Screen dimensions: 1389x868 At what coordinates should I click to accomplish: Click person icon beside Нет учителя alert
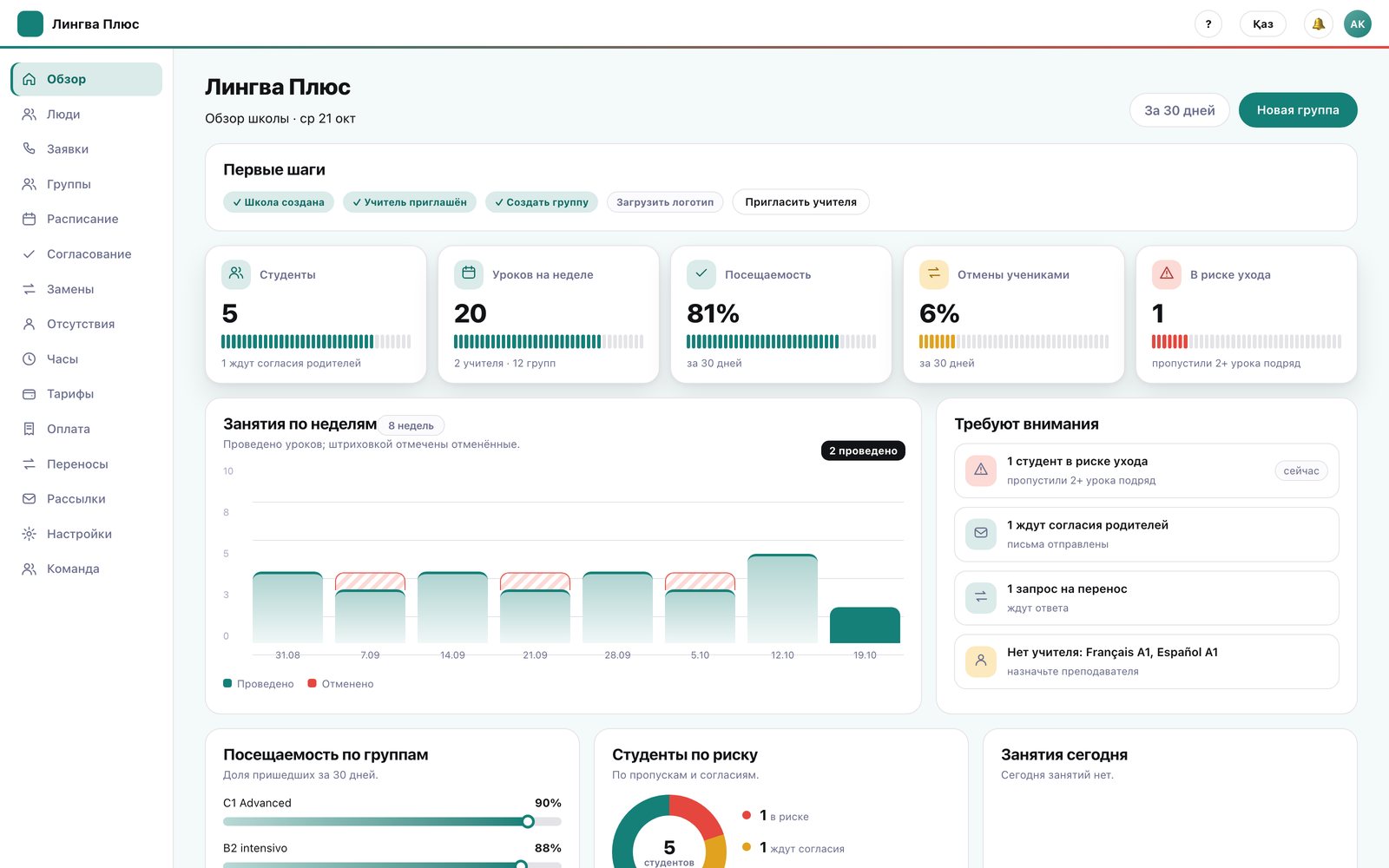pyautogui.click(x=981, y=661)
